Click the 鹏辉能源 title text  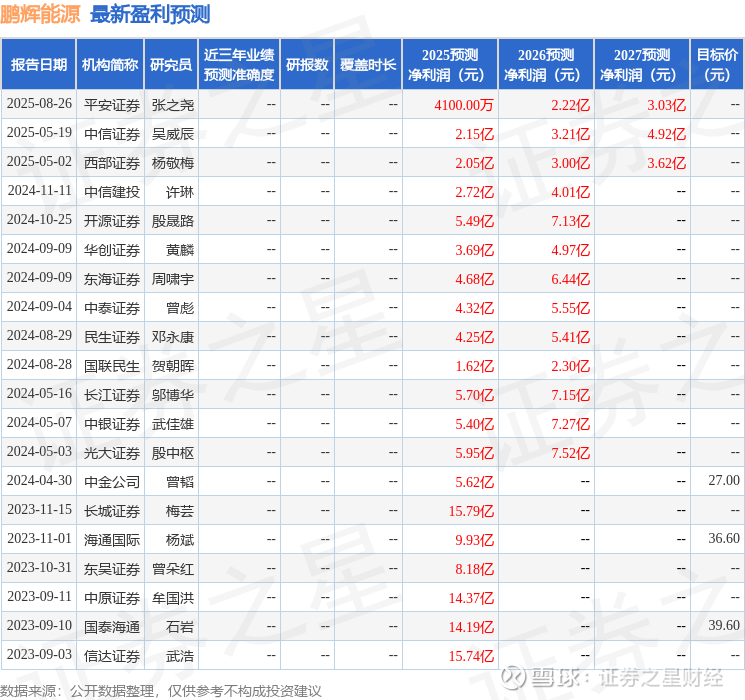click(x=40, y=14)
